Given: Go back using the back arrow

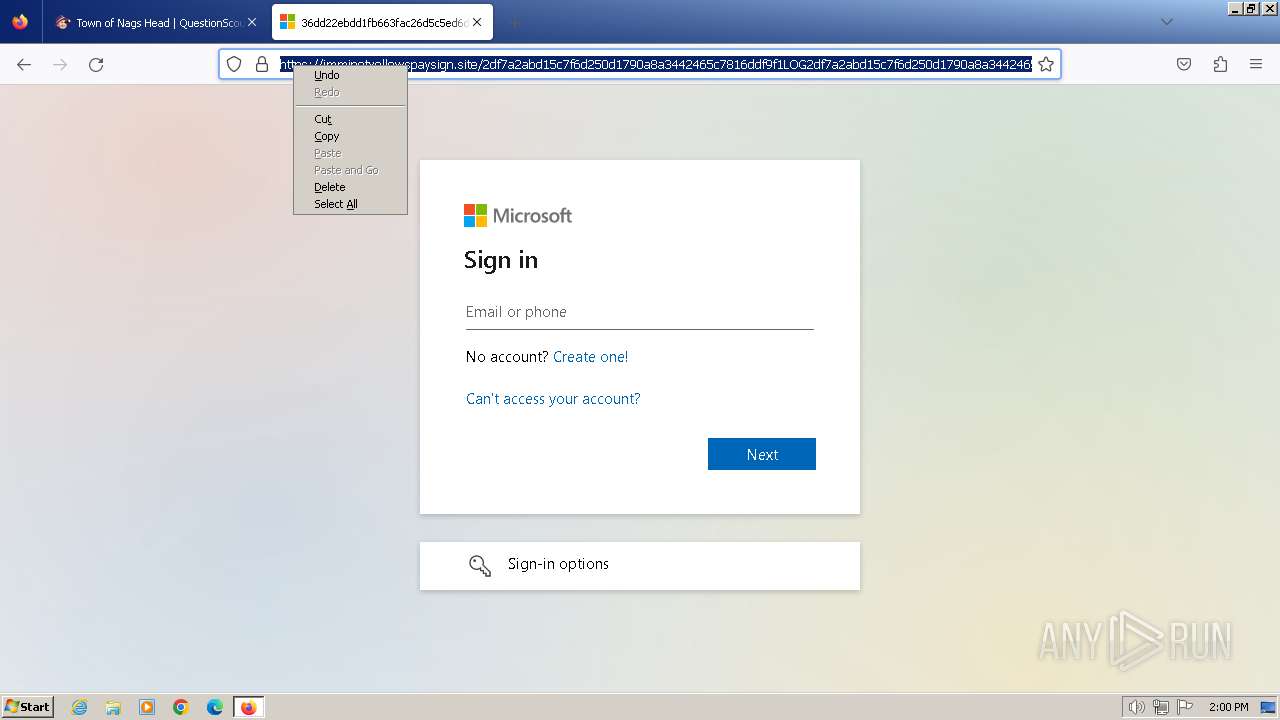Looking at the screenshot, I should click(24, 64).
